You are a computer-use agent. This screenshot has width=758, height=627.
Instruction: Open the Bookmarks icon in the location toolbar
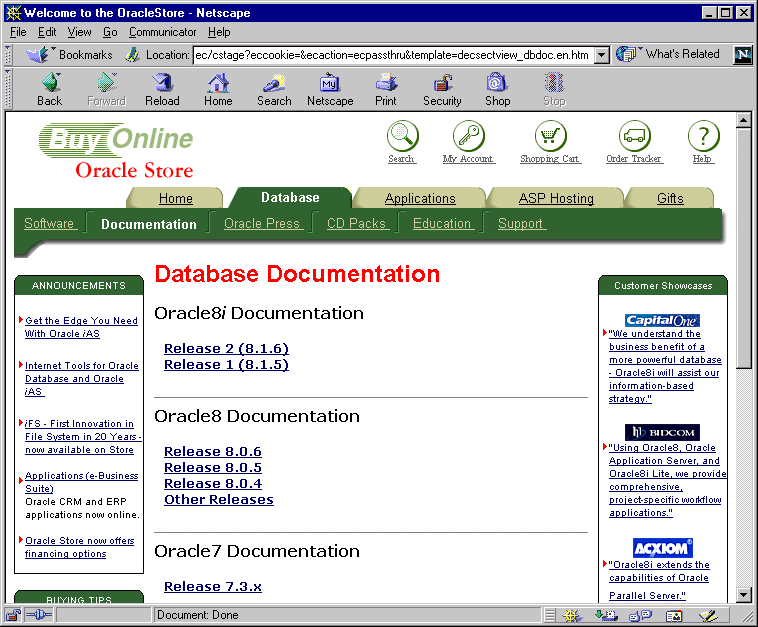(40, 55)
